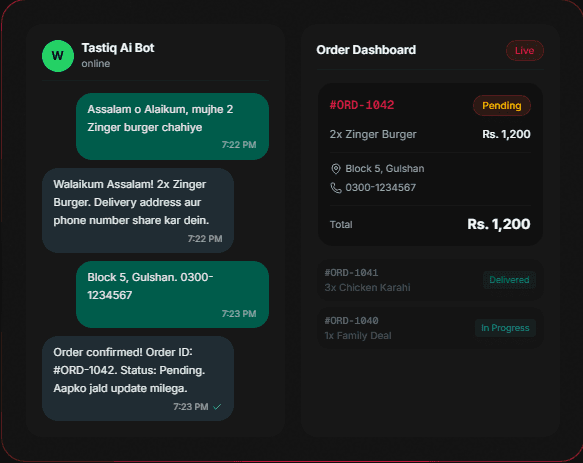Click the In Progress status badge
The width and height of the screenshot is (583, 463).
click(x=505, y=328)
